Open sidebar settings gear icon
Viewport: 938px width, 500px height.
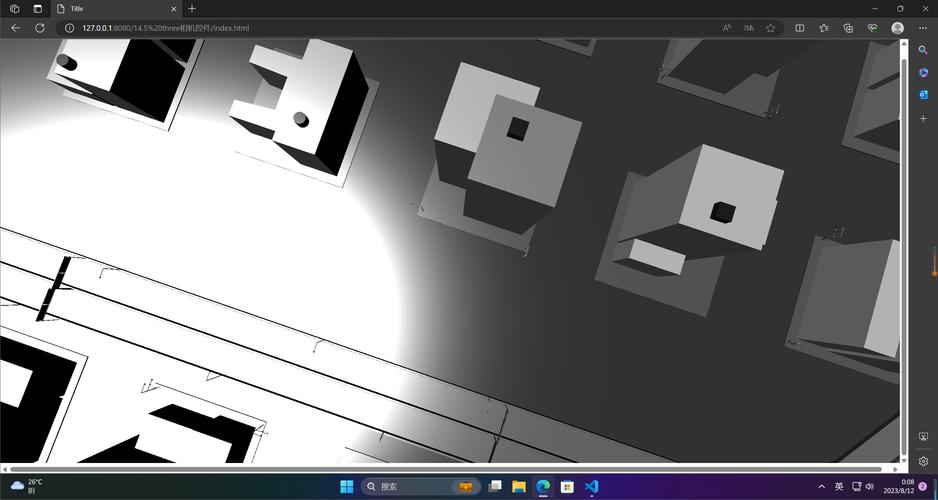[923, 462]
